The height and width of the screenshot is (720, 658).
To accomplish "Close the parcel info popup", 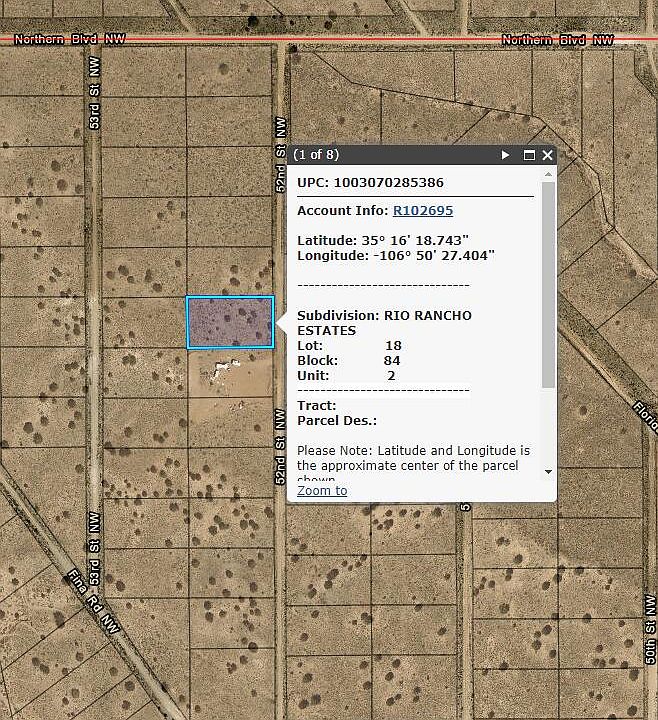I will tap(547, 155).
